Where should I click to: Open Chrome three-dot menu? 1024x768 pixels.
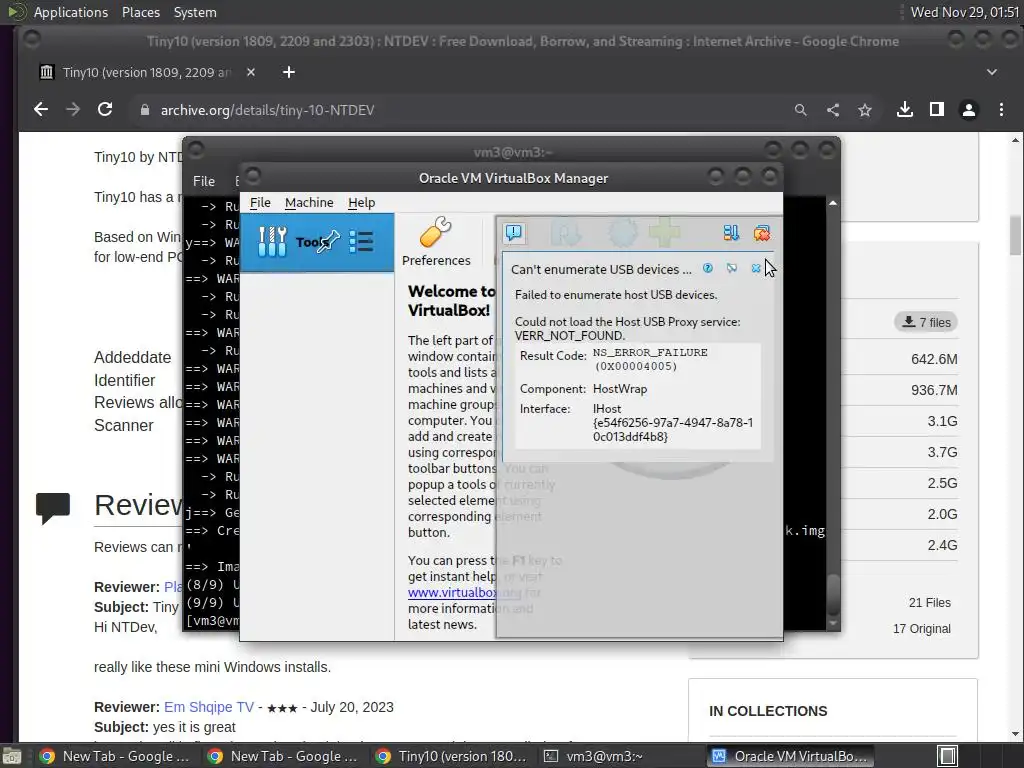tap(1001, 110)
